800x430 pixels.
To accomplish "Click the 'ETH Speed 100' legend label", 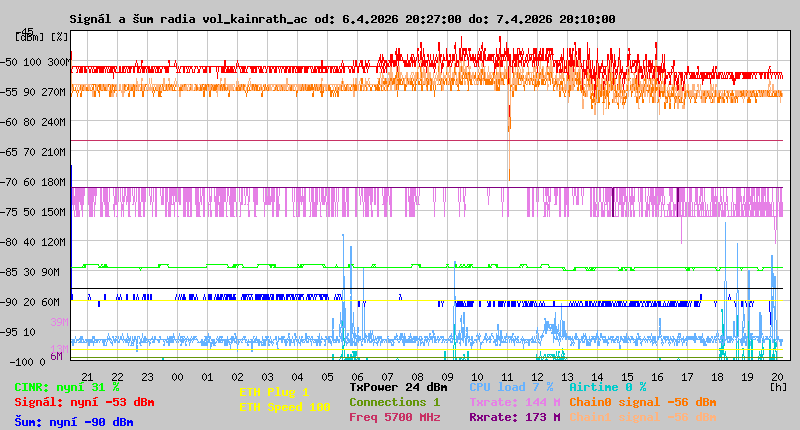I will 285,407.
